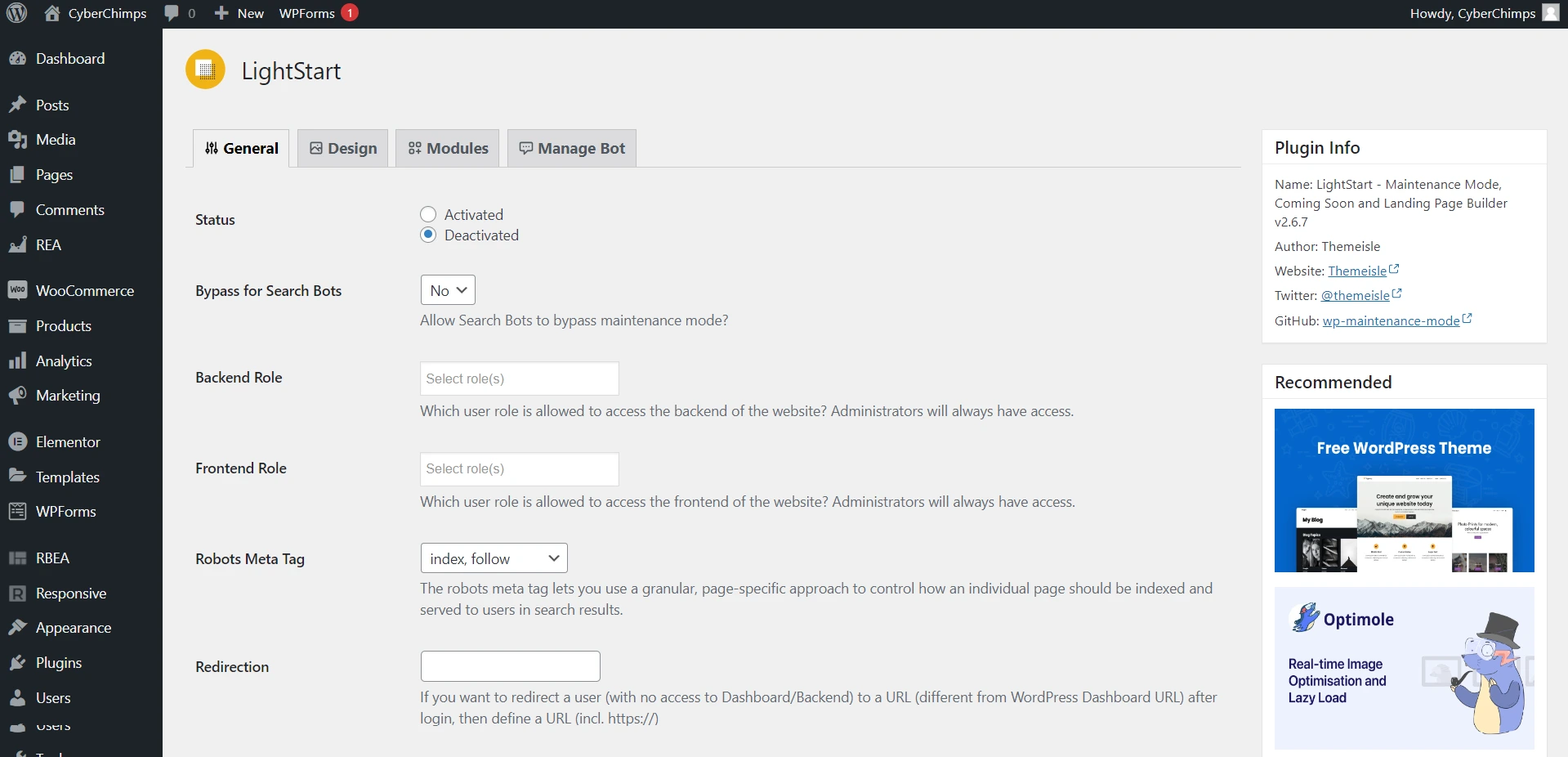This screenshot has width=1568, height=757.
Task: Select the Deactivated status radio
Action: coord(428,235)
